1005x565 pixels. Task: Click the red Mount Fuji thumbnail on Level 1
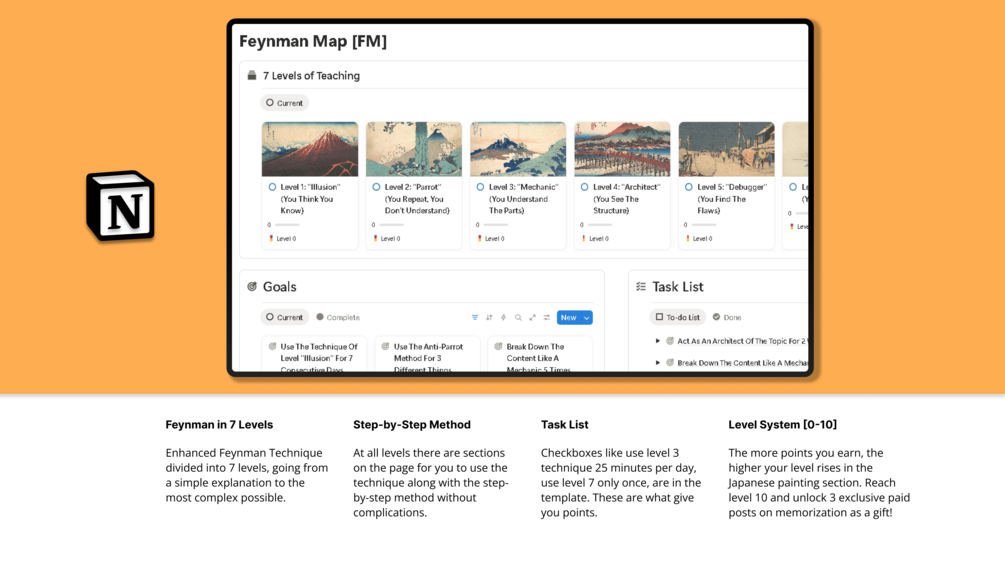(x=310, y=149)
